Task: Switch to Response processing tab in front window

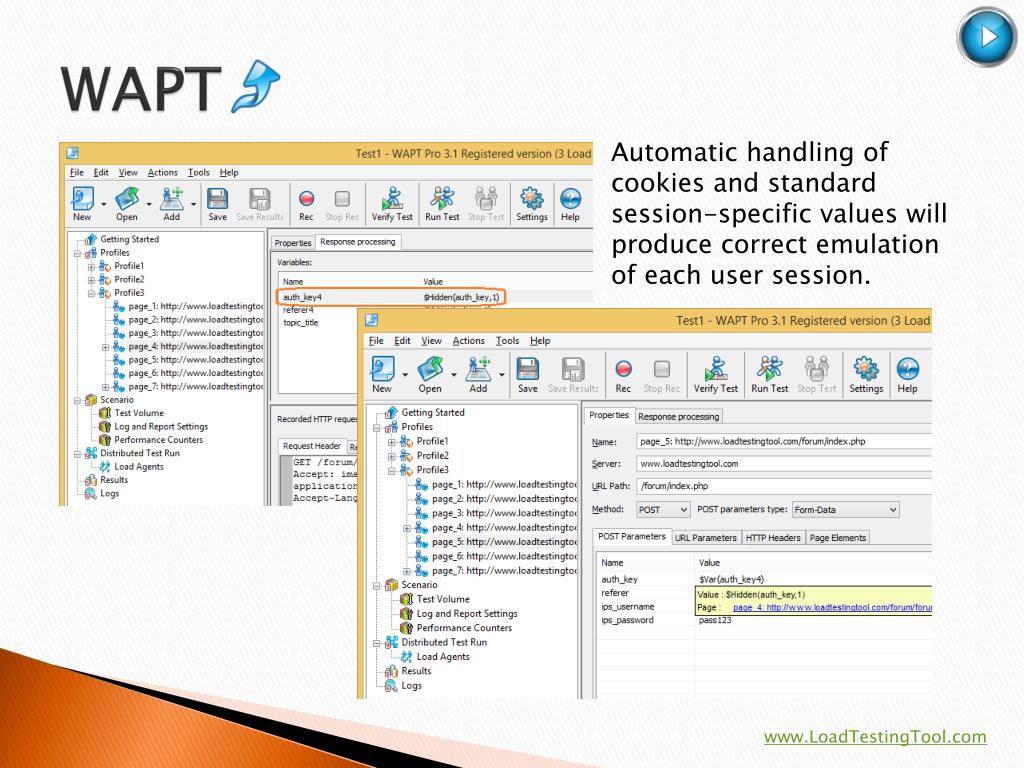Action: pyautogui.click(x=679, y=416)
